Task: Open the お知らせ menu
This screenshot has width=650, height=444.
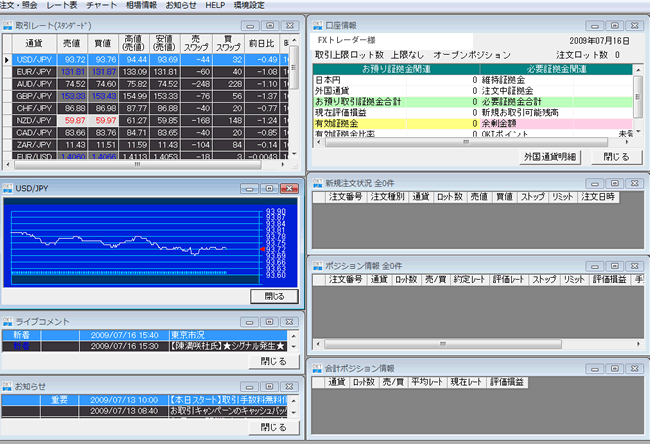Action: pos(181,5)
